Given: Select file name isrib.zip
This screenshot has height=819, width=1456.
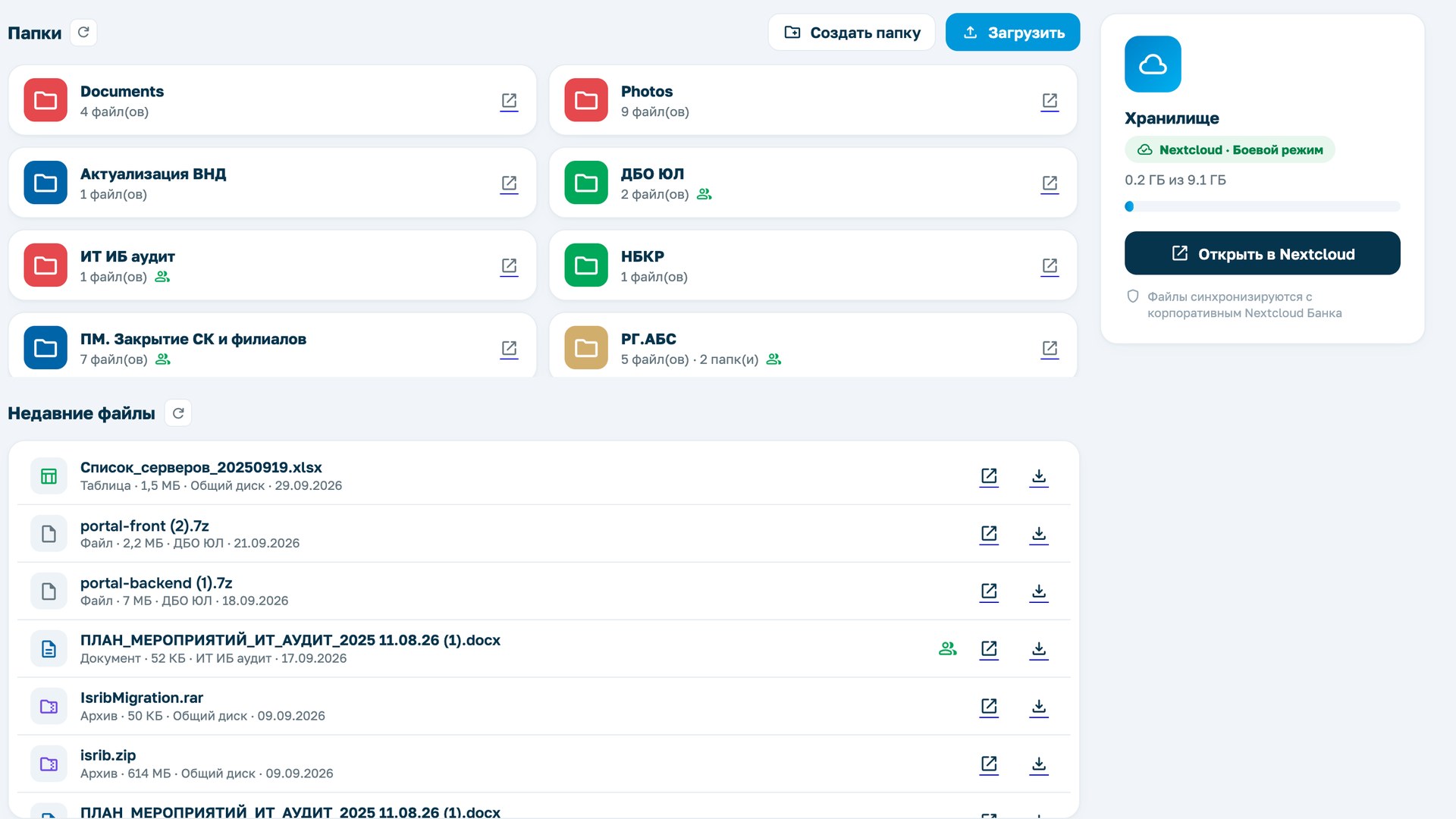Looking at the screenshot, I should (x=108, y=755).
